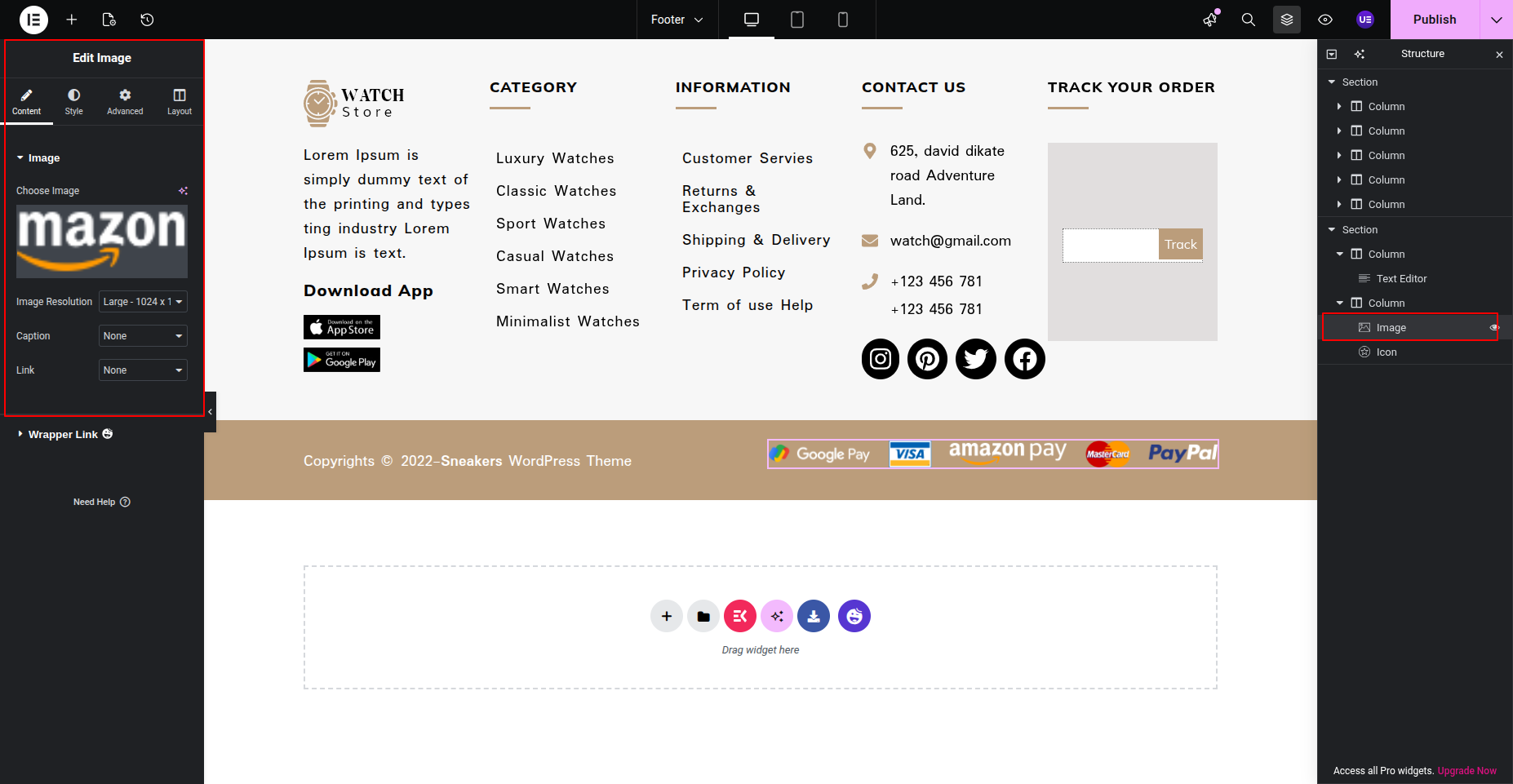The width and height of the screenshot is (1513, 784).
Task: Open the revision history icon
Action: [x=147, y=20]
